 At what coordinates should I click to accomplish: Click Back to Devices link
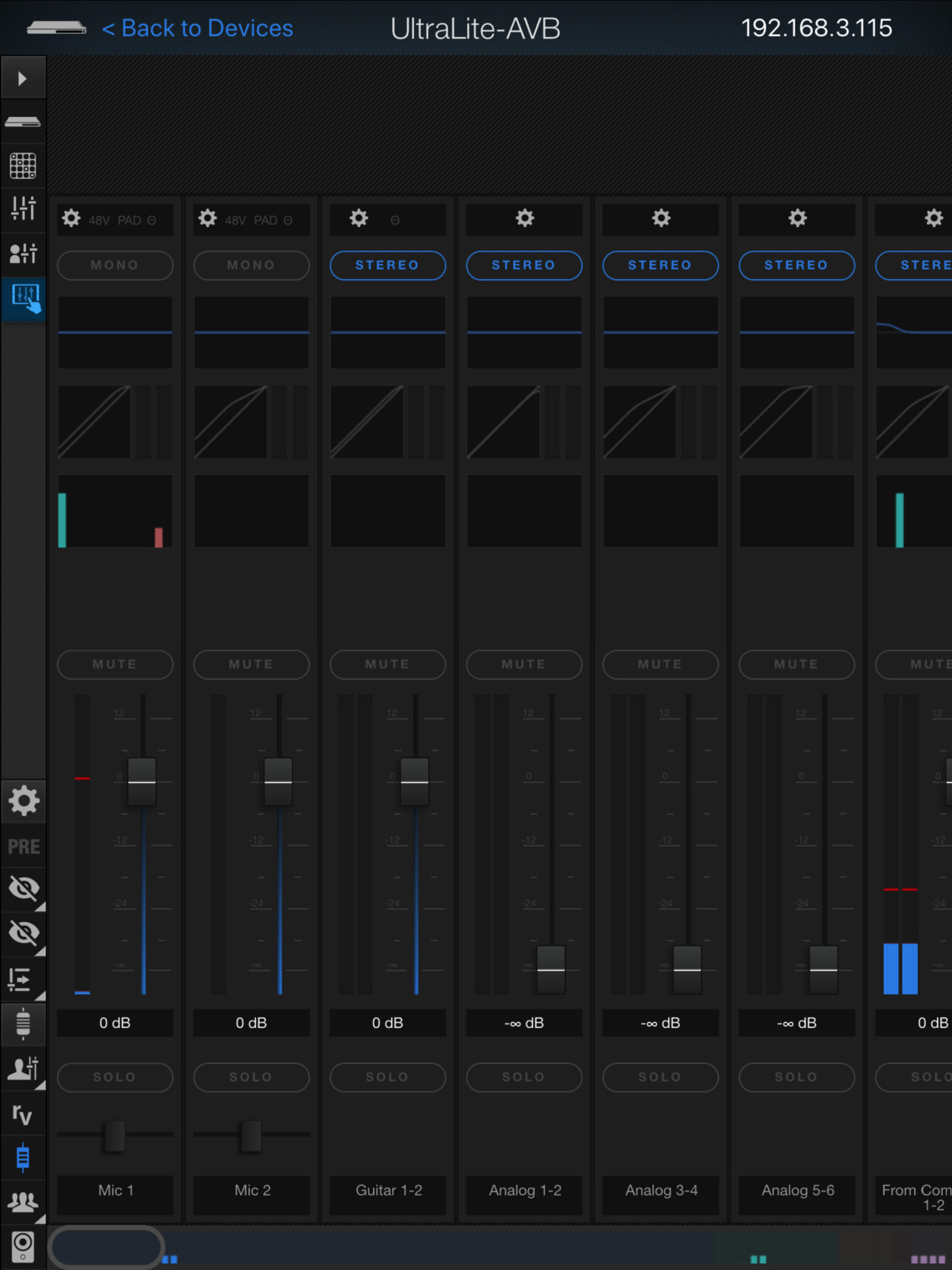pos(198,28)
